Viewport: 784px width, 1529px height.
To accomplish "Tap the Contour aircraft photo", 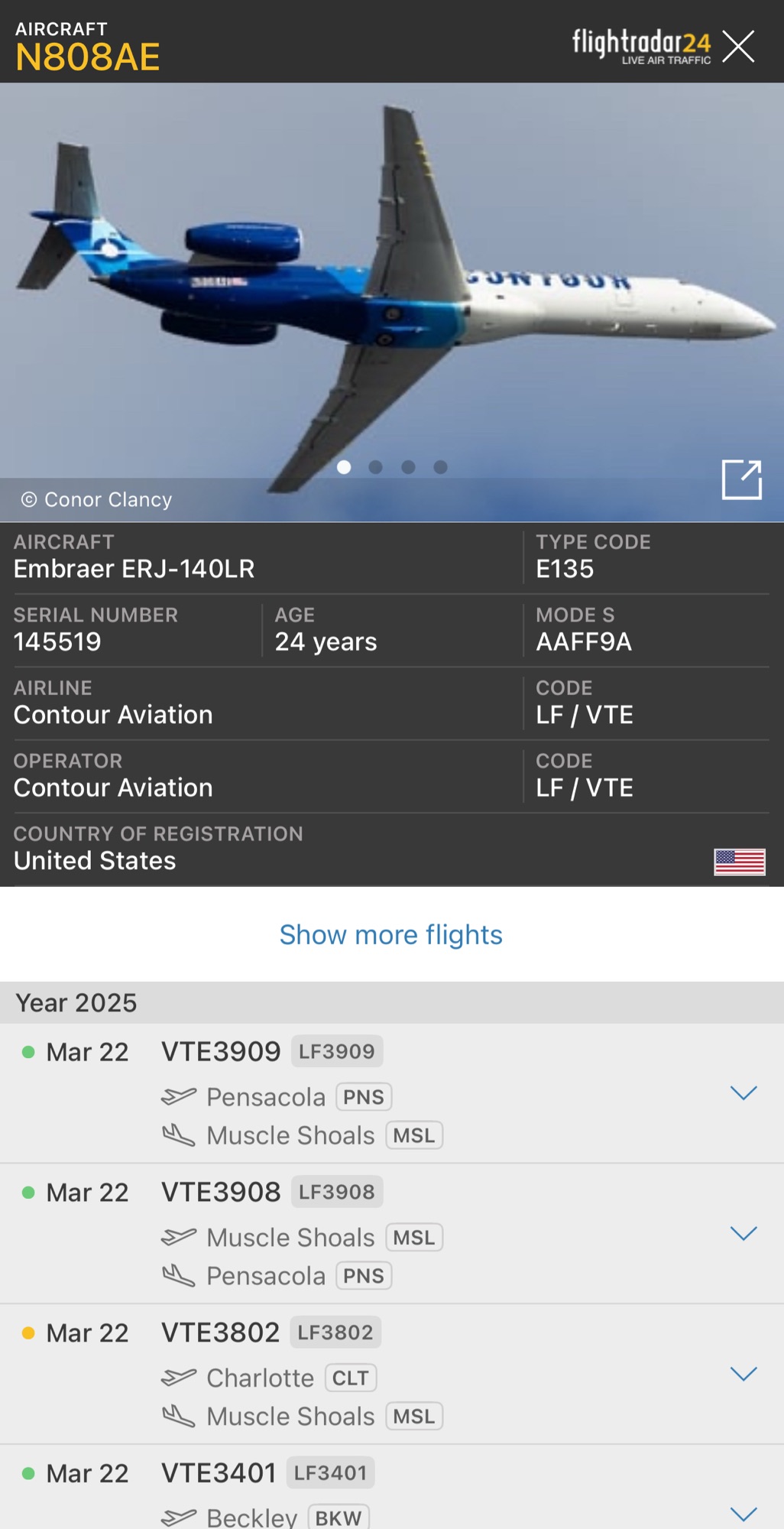I will (391, 291).
